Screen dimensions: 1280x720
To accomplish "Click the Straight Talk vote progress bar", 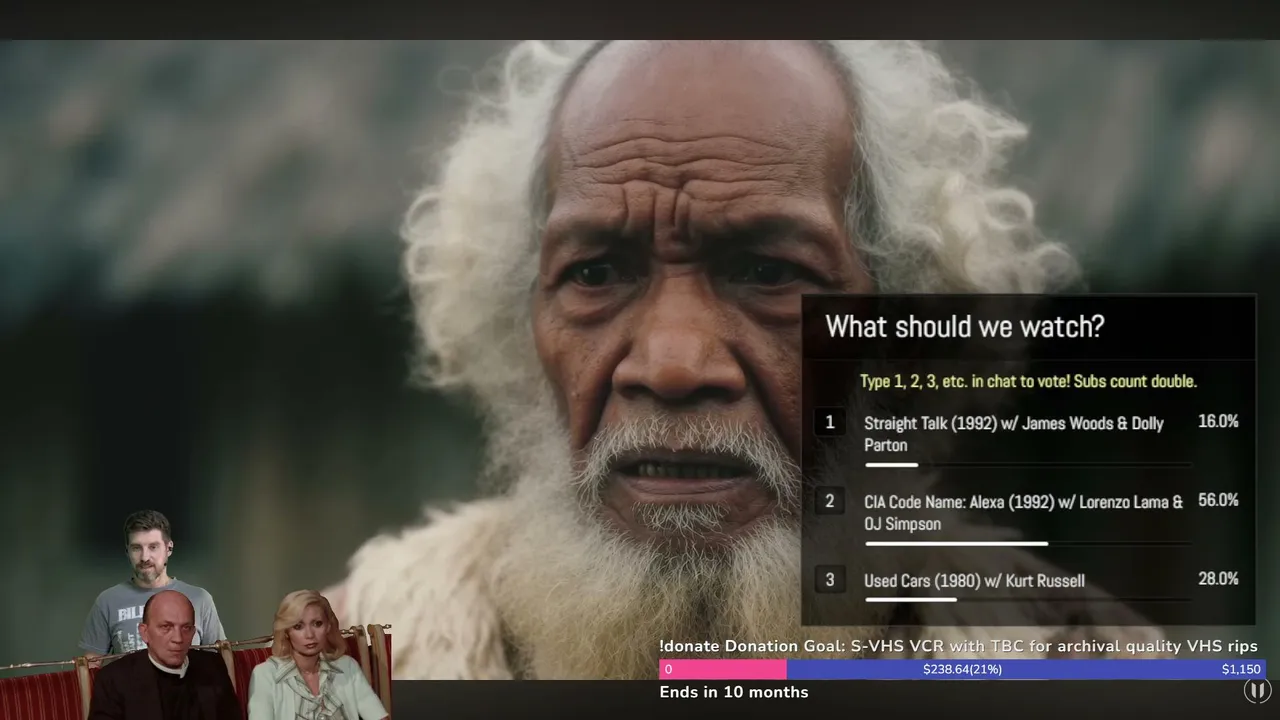I will click(x=1028, y=465).
